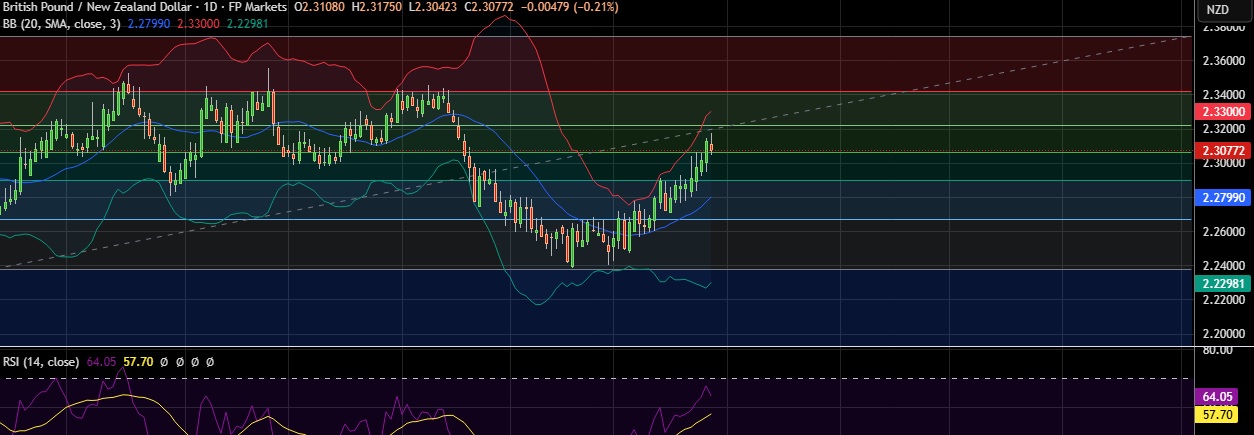Image resolution: width=1254 pixels, height=435 pixels.
Task: Click the purple RSI value 64.05 in legend
Action: tap(102, 361)
